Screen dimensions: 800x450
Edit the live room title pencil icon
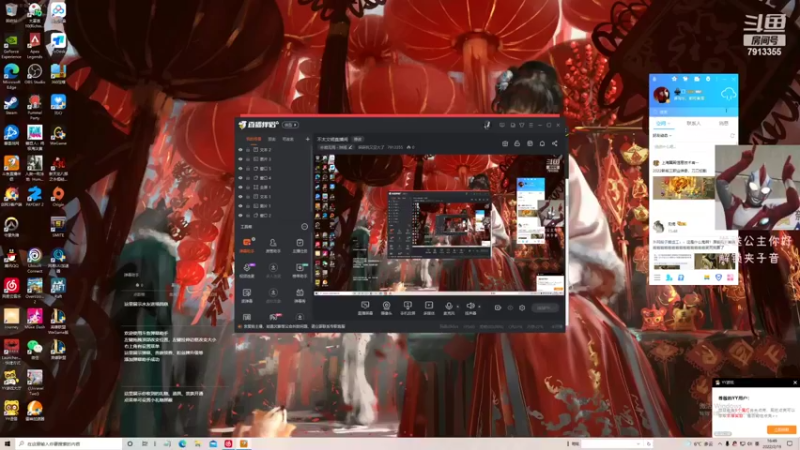pos(350,147)
